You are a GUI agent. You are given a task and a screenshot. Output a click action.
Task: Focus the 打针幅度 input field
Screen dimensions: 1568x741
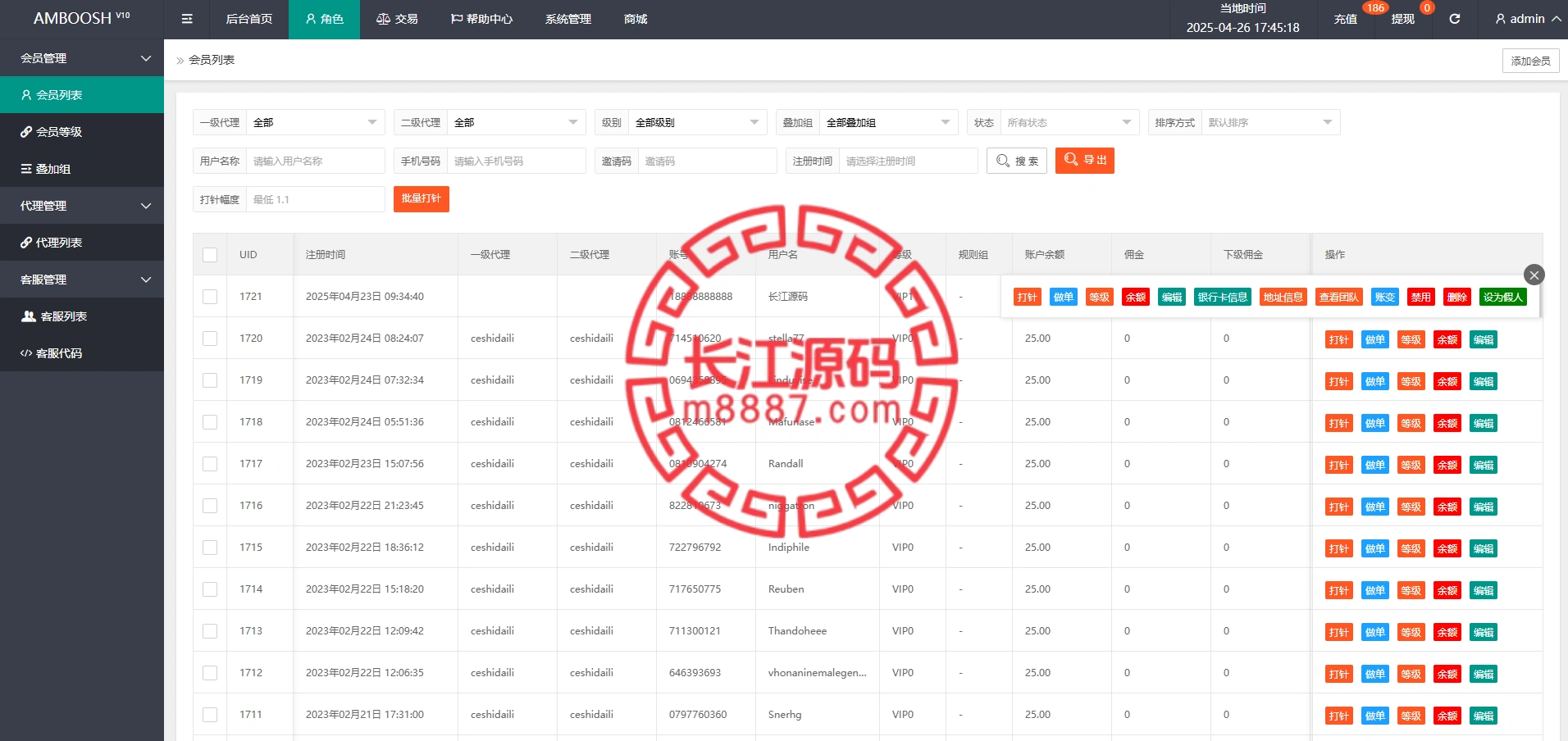316,199
